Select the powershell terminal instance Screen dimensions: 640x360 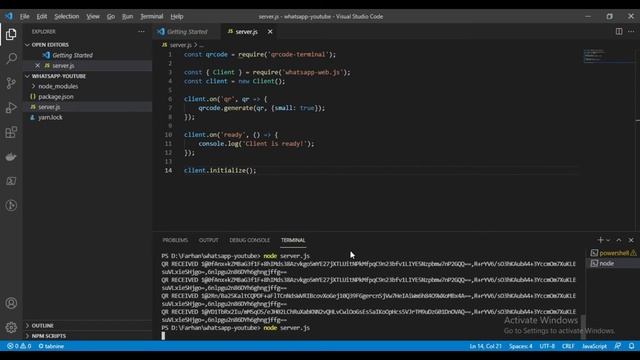point(613,253)
